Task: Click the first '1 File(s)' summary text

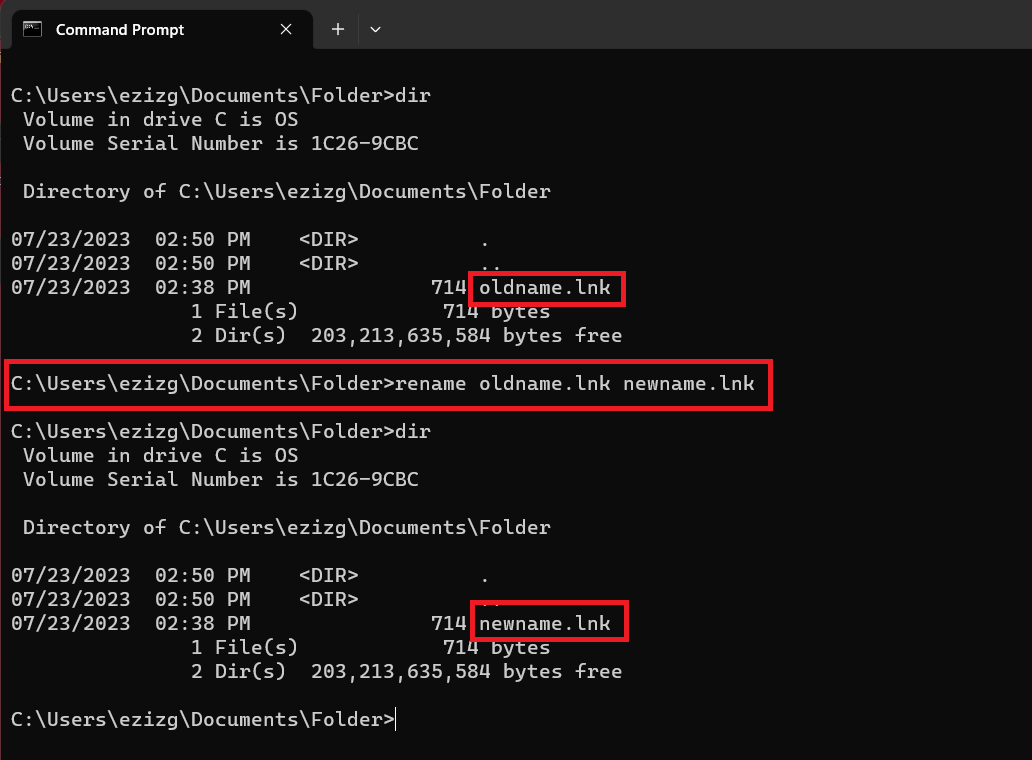Action: [244, 312]
